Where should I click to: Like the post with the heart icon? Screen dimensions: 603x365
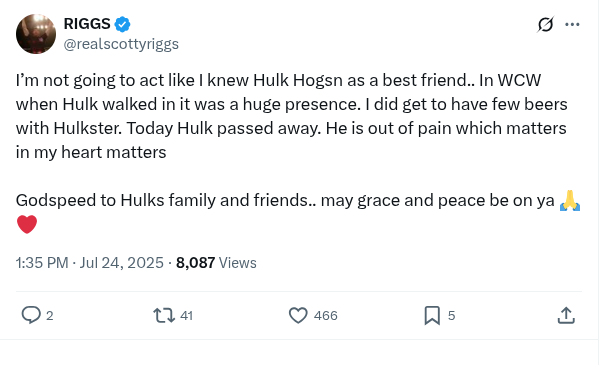coord(298,315)
